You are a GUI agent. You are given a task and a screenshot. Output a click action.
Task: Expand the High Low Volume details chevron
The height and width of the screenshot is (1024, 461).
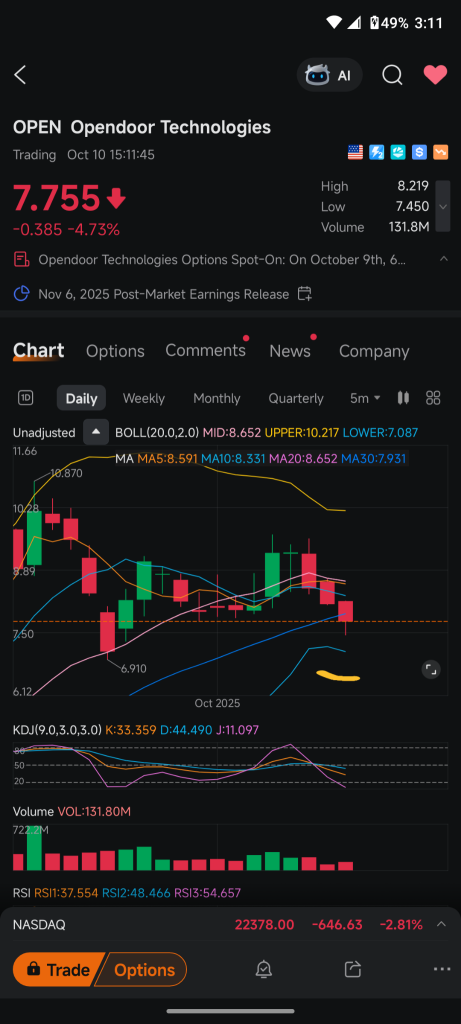(443, 206)
